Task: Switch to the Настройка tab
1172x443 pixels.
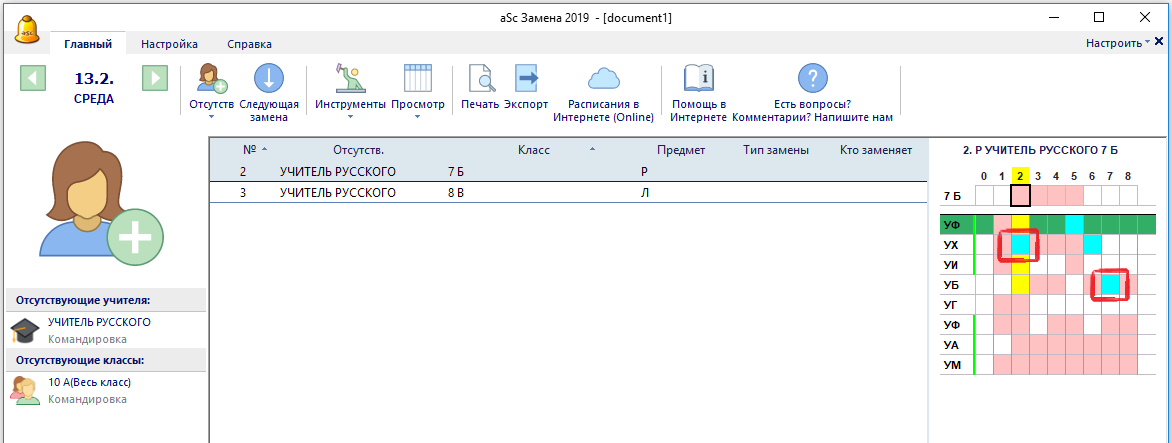Action: (169, 44)
